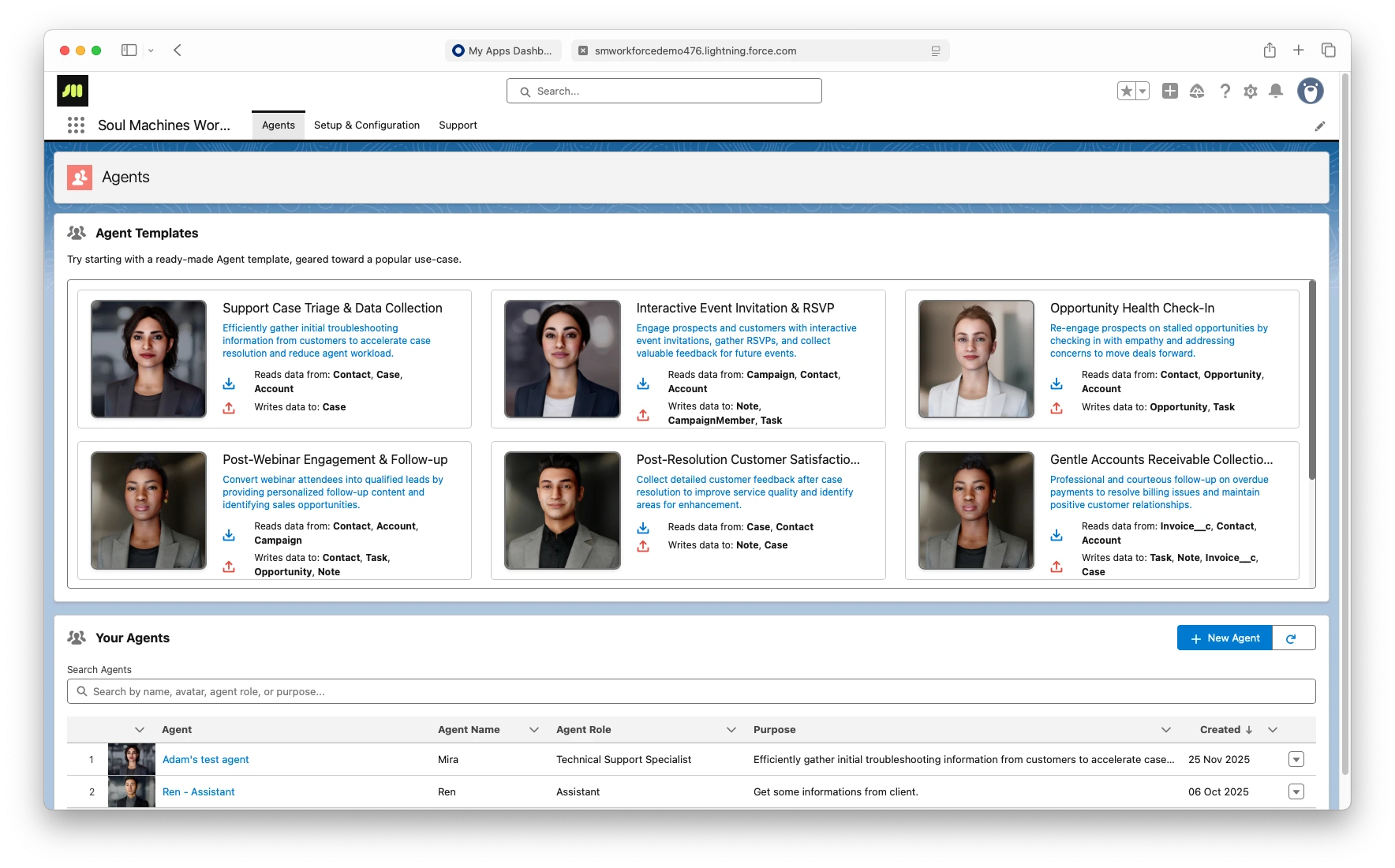Open the Support tab
The height and width of the screenshot is (868, 1395).
[458, 125]
